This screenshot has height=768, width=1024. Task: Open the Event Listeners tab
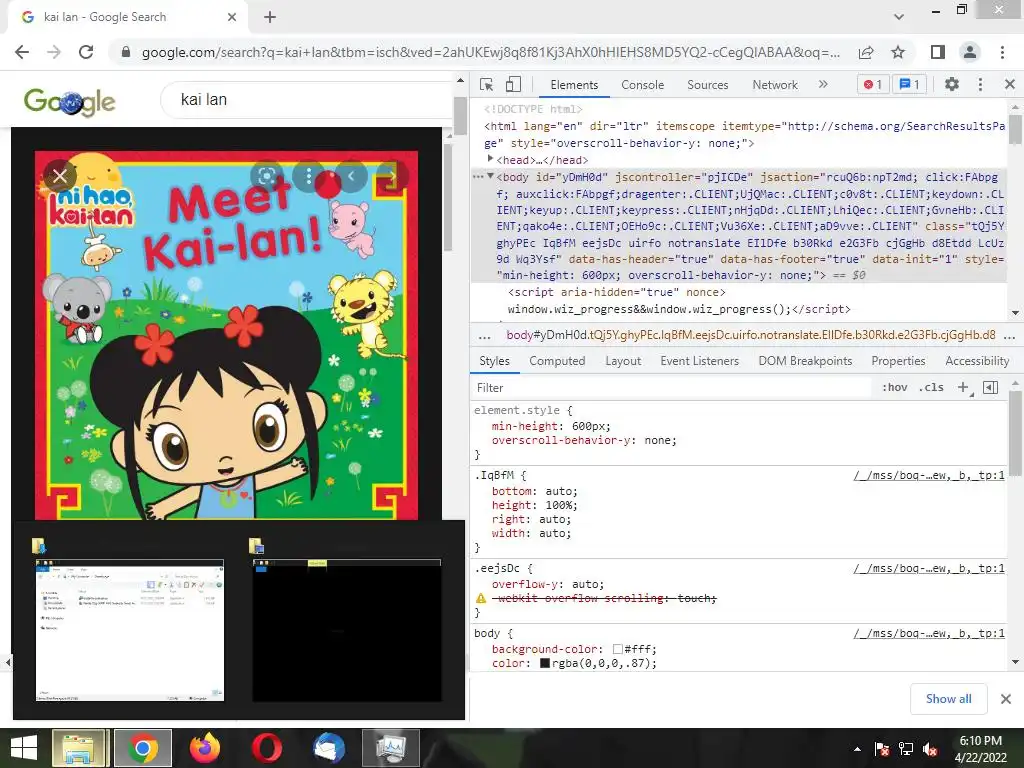(x=699, y=361)
